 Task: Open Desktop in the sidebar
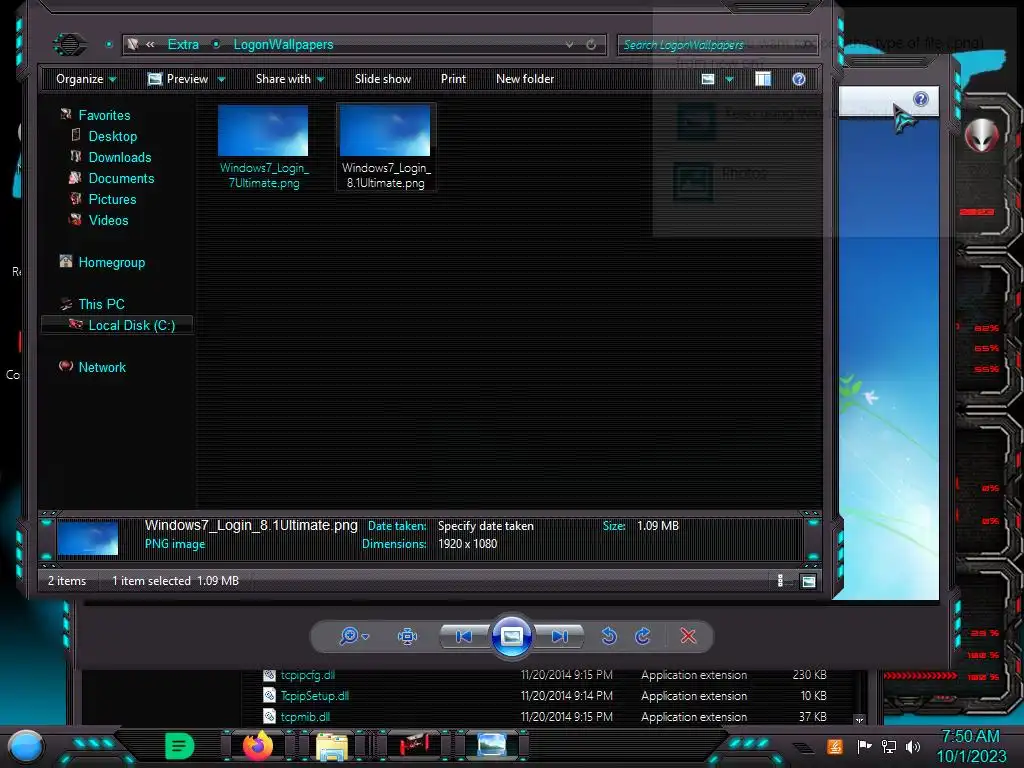coord(113,136)
